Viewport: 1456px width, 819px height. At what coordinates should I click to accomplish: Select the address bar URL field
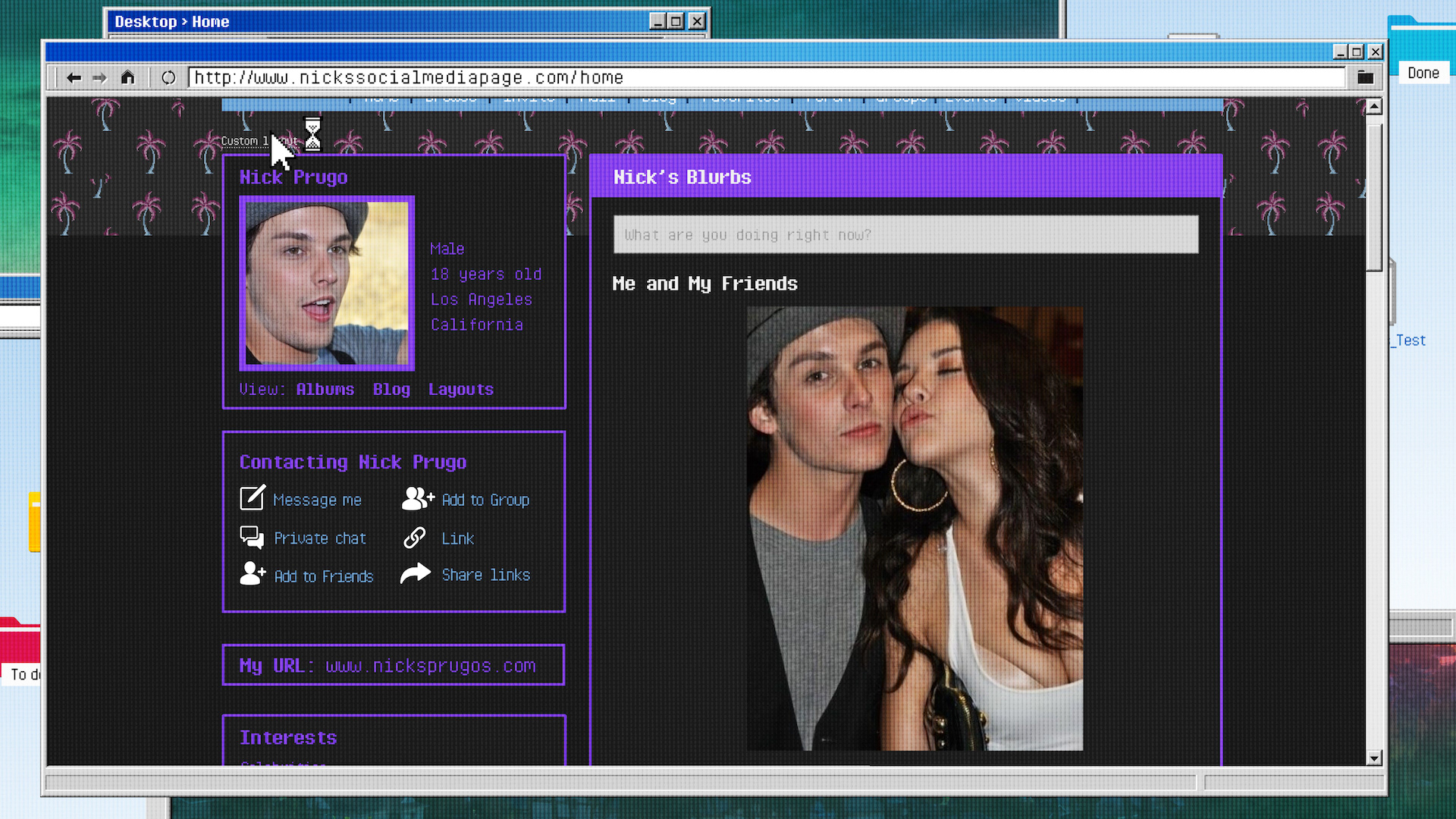point(767,77)
